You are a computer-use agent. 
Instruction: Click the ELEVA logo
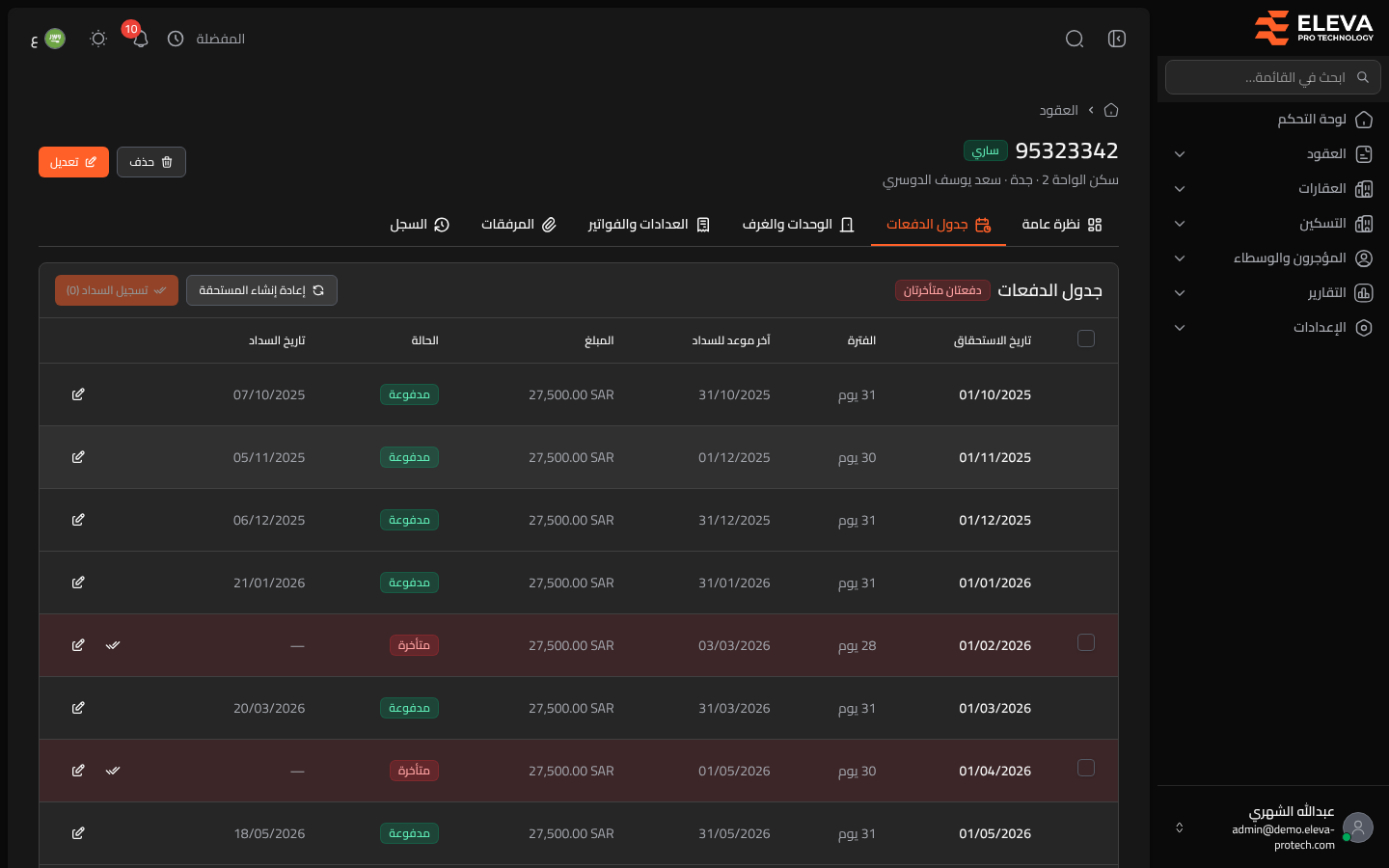(1314, 28)
